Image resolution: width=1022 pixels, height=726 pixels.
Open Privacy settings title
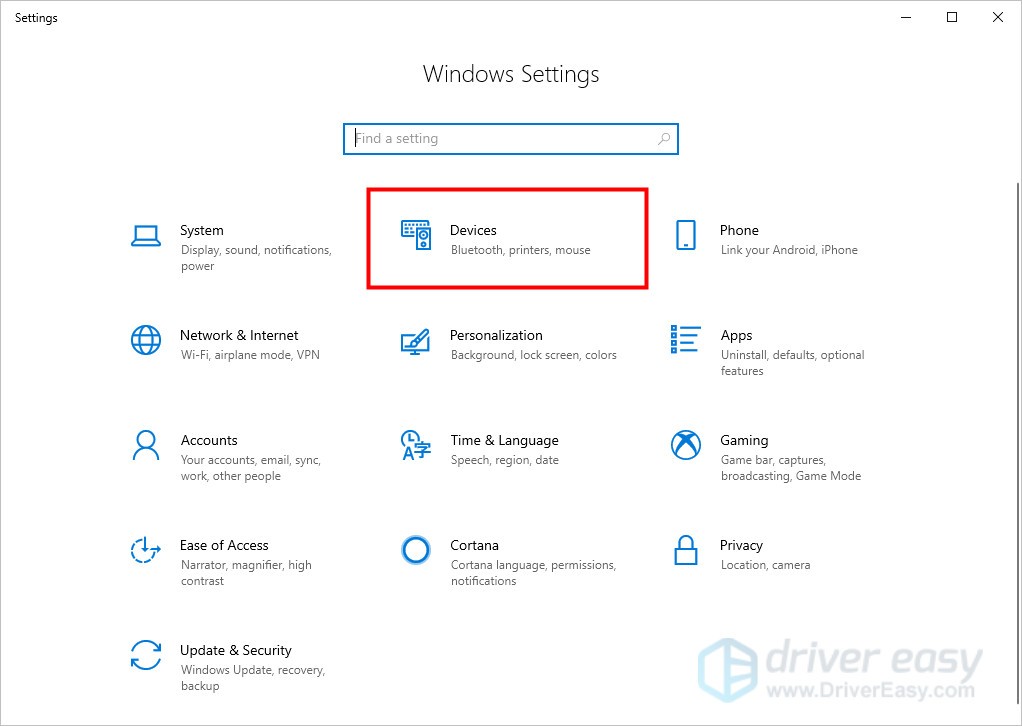coord(741,545)
